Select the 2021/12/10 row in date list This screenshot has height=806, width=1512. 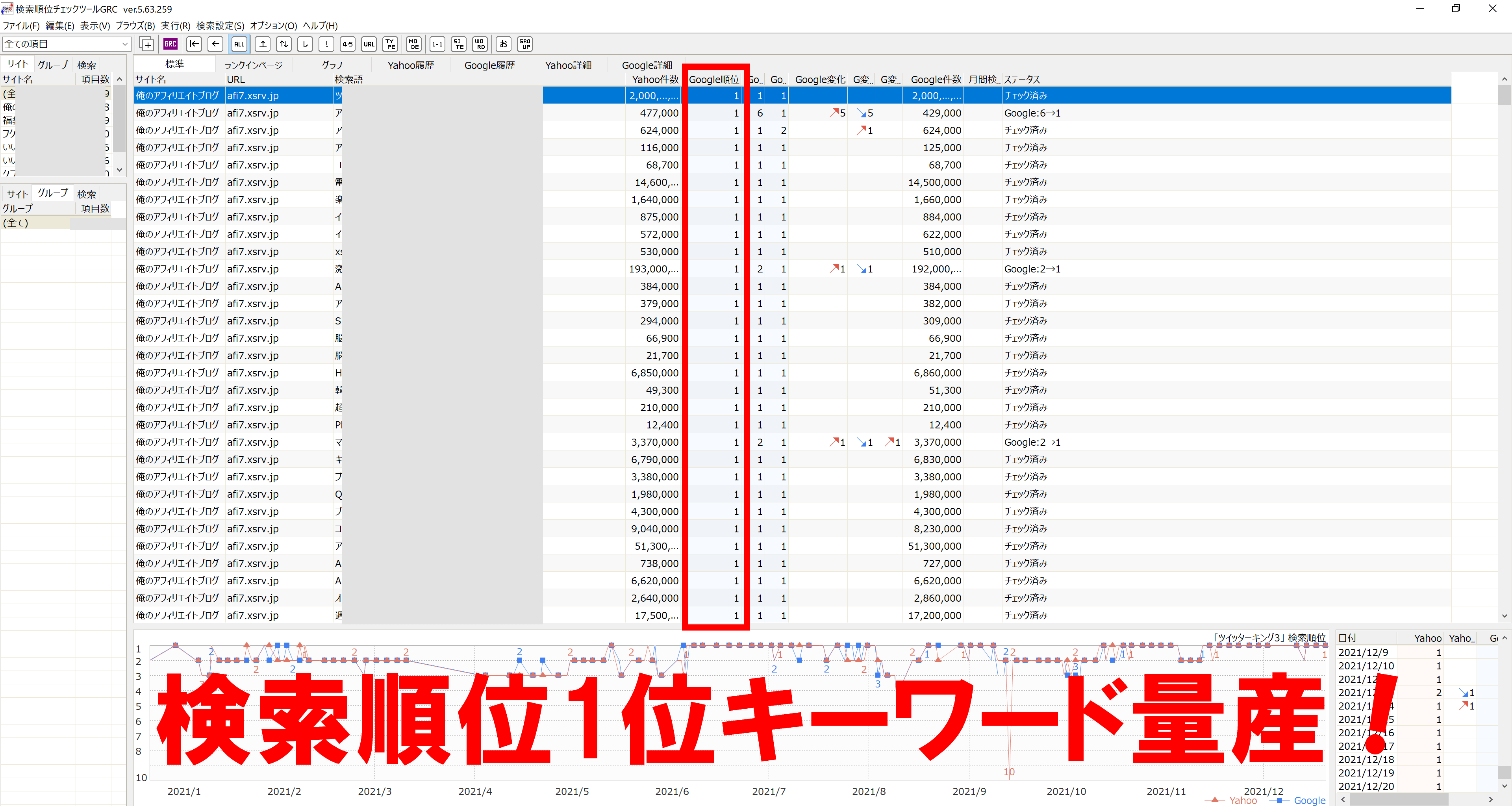[x=1366, y=666]
